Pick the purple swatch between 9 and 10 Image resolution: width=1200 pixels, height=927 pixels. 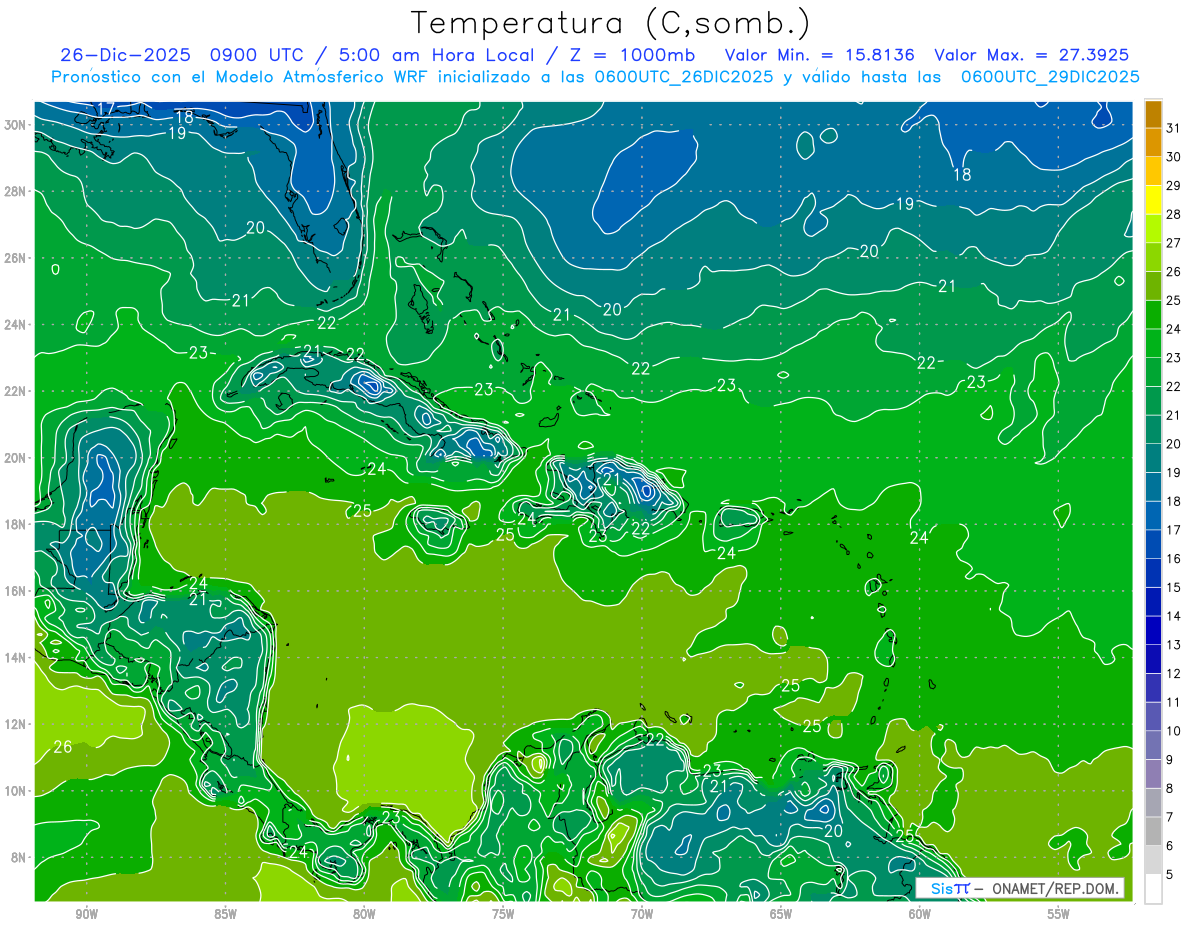tap(1153, 745)
